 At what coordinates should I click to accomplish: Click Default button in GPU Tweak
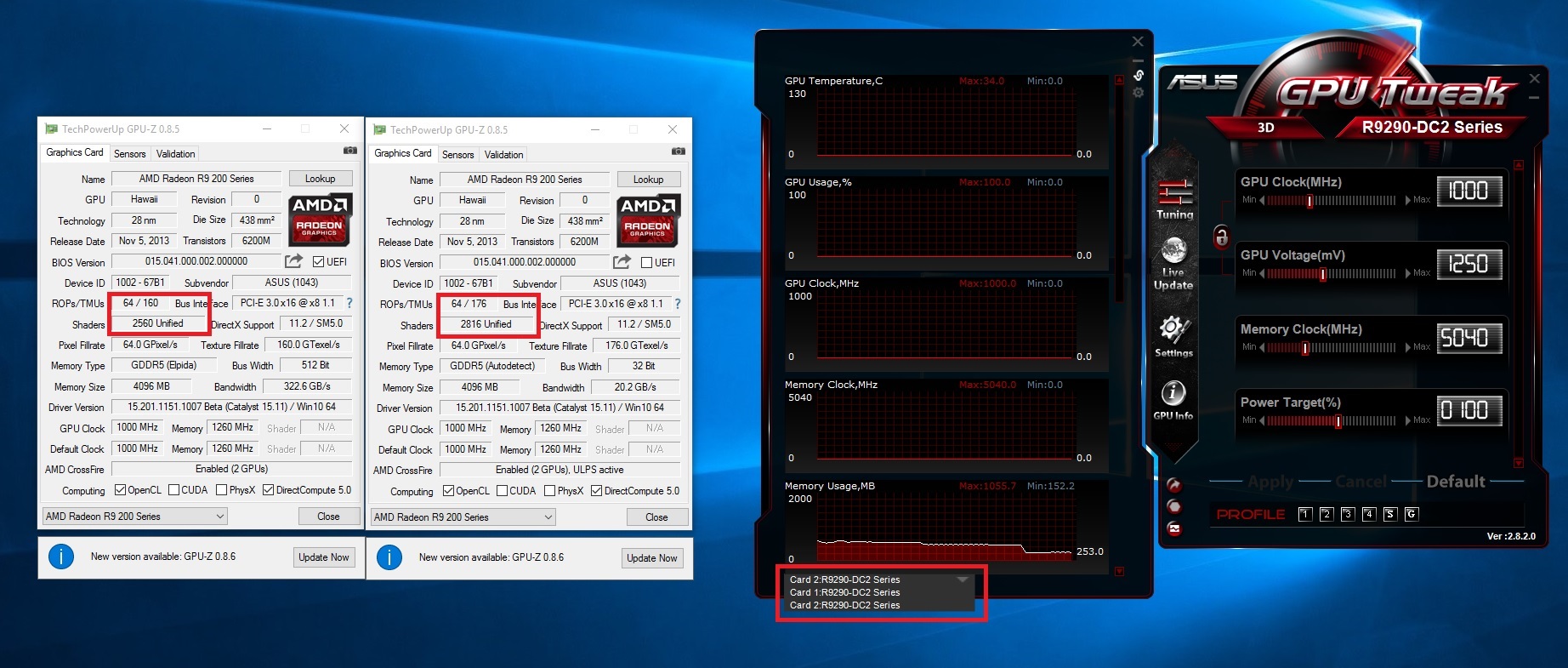click(x=1456, y=482)
